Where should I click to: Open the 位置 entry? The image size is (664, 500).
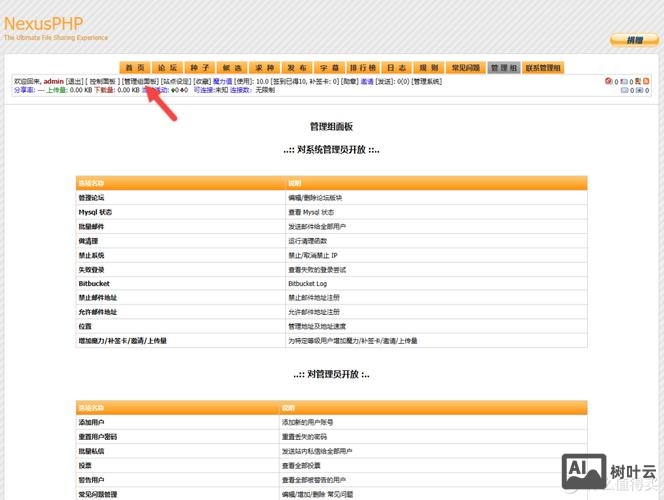[x=85, y=326]
